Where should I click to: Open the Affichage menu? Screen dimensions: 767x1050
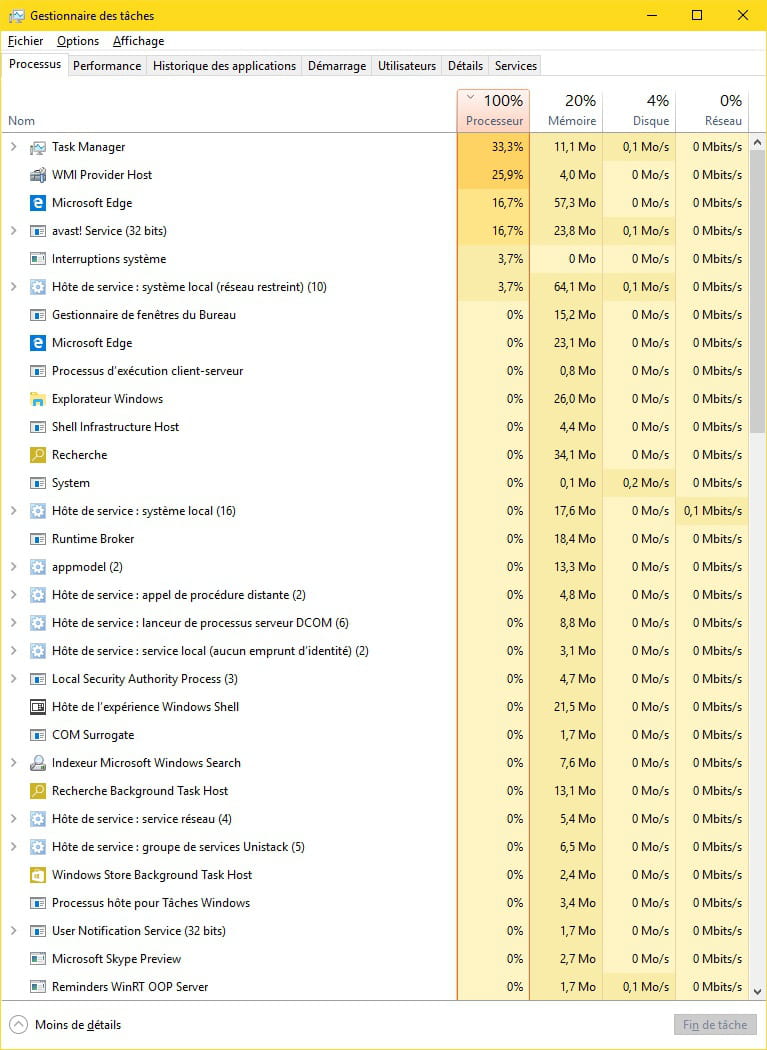pos(139,41)
